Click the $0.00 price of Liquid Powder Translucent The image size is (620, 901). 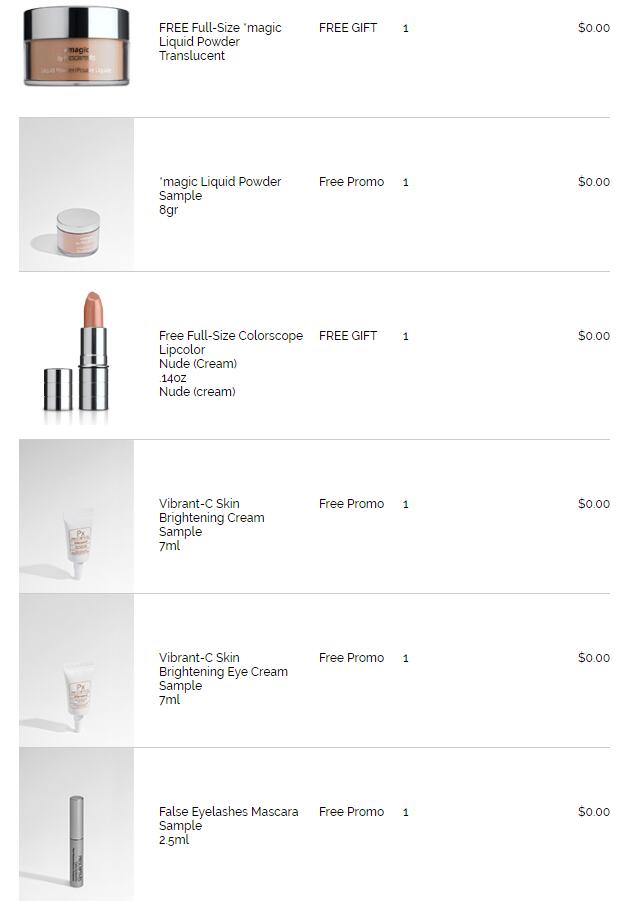[593, 28]
